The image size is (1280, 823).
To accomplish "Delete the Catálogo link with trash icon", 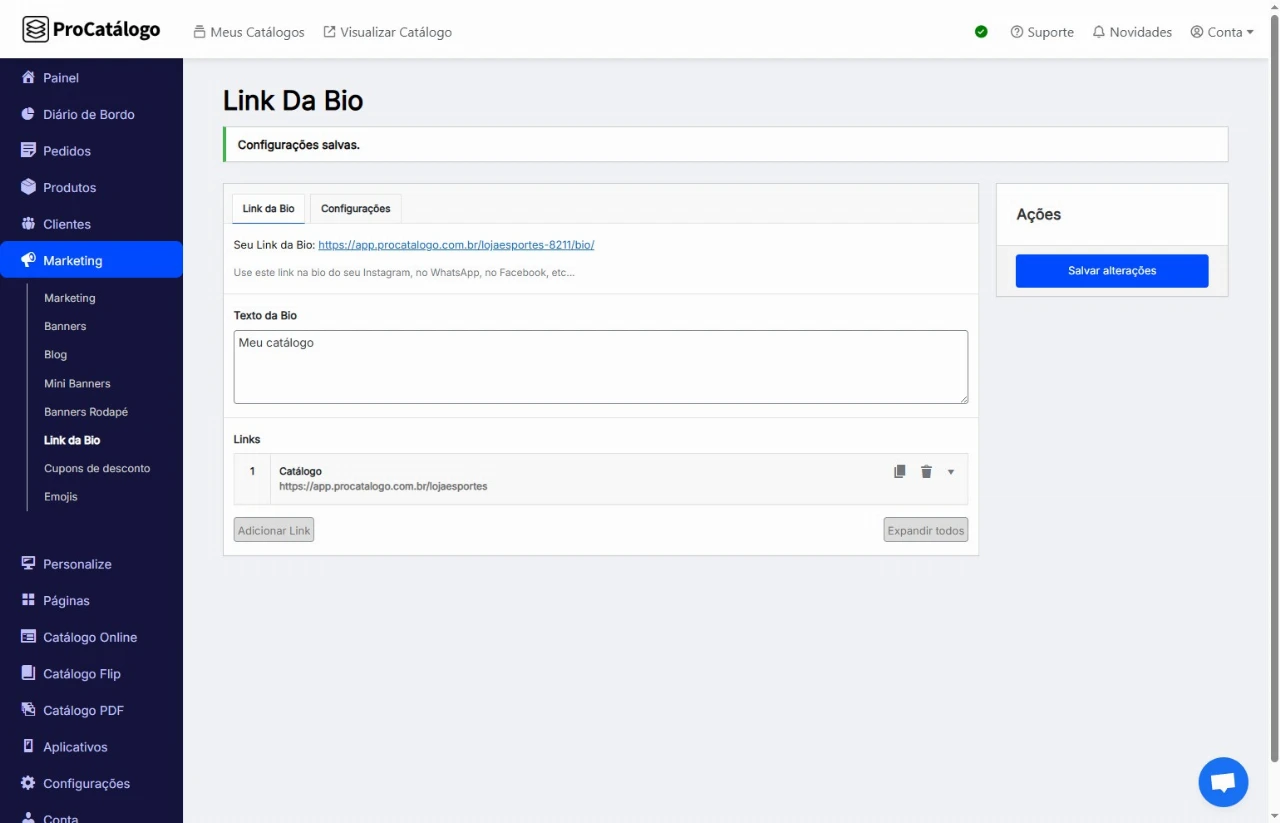I will (x=926, y=472).
